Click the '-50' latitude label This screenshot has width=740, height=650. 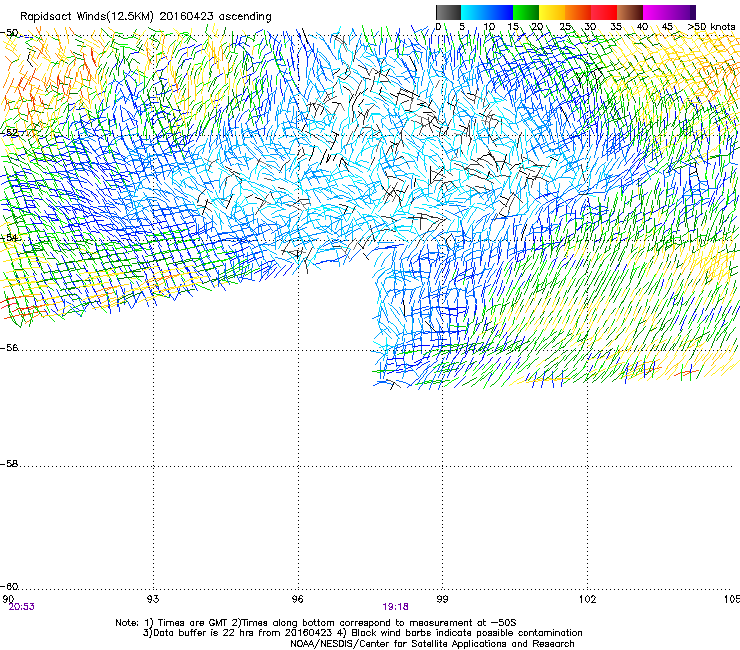pyautogui.click(x=9, y=33)
